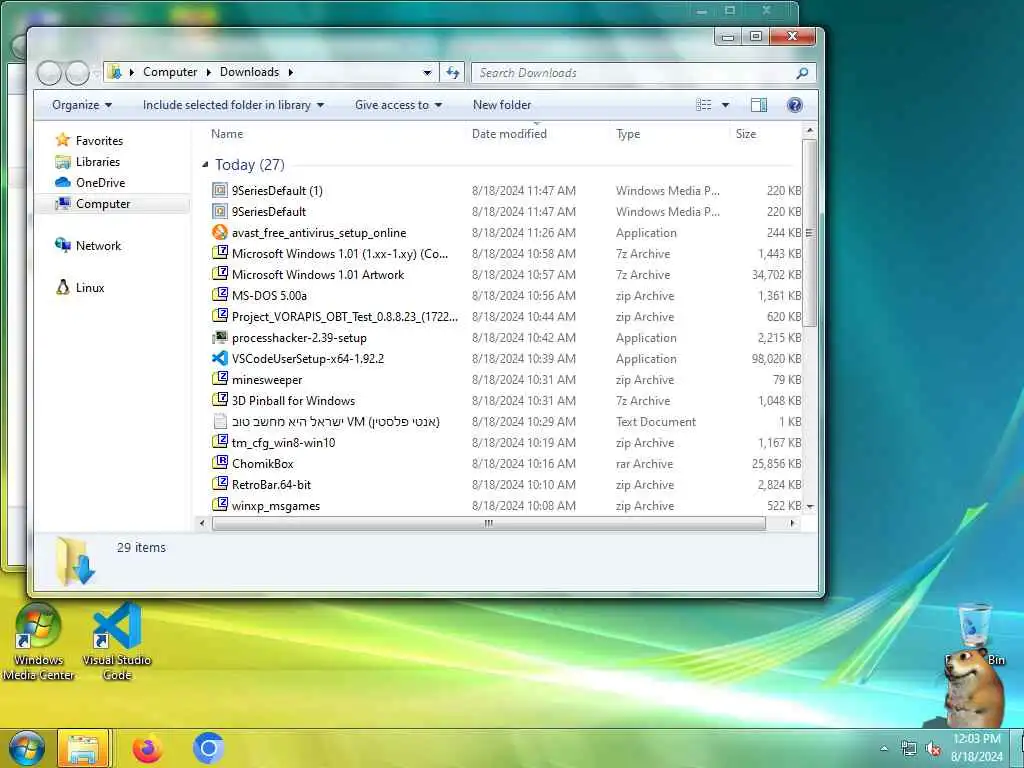Open the Give access to menu
This screenshot has width=1024, height=768.
[x=398, y=105]
